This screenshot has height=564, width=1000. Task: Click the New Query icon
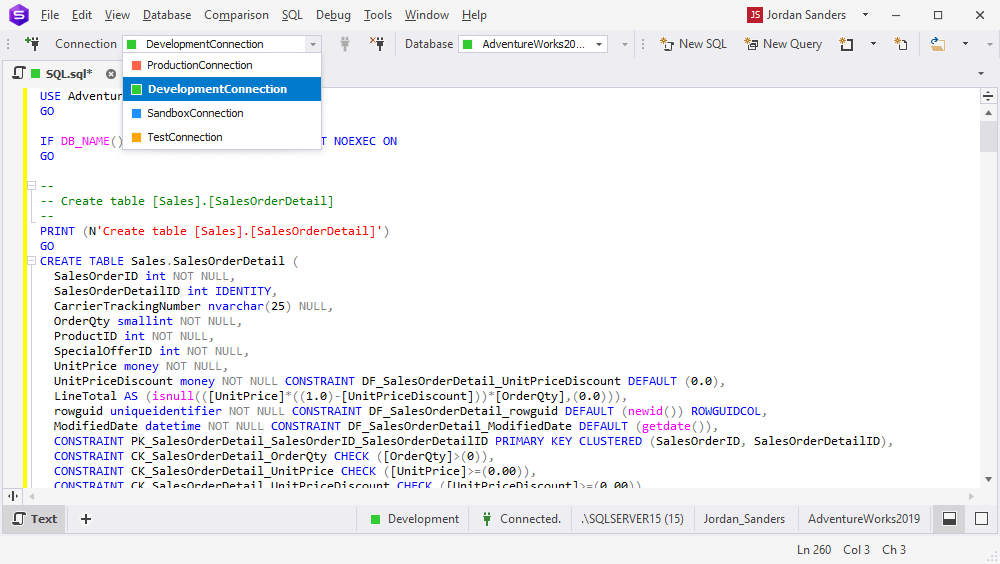pos(751,44)
